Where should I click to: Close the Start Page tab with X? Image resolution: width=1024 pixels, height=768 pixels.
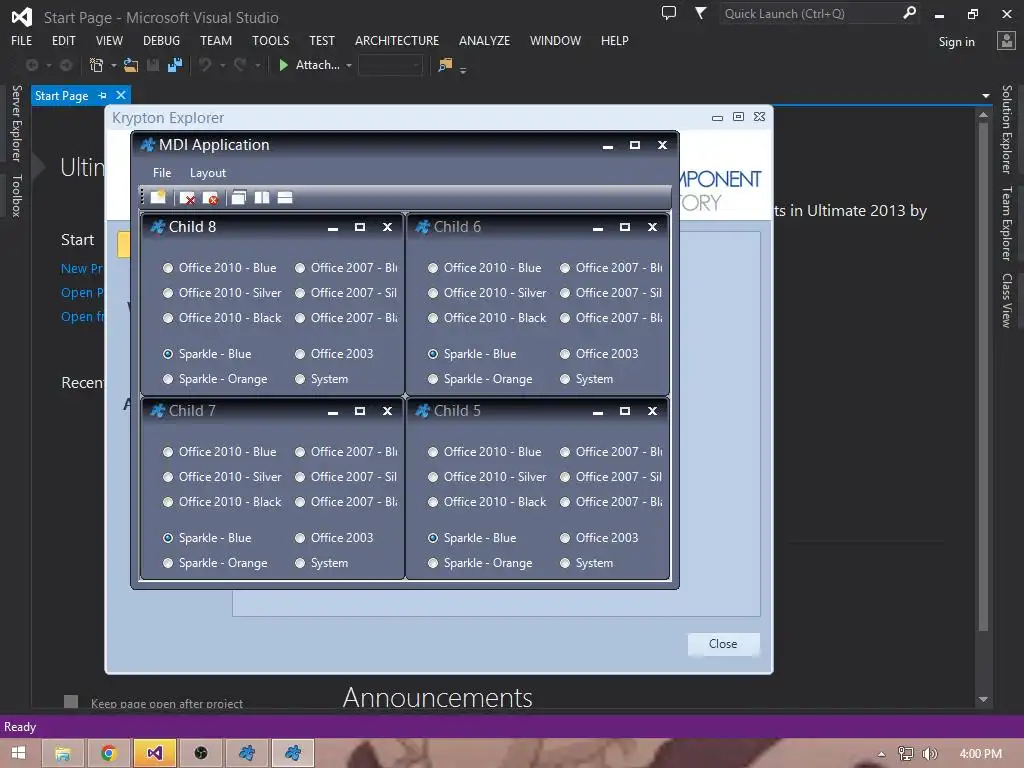121,95
